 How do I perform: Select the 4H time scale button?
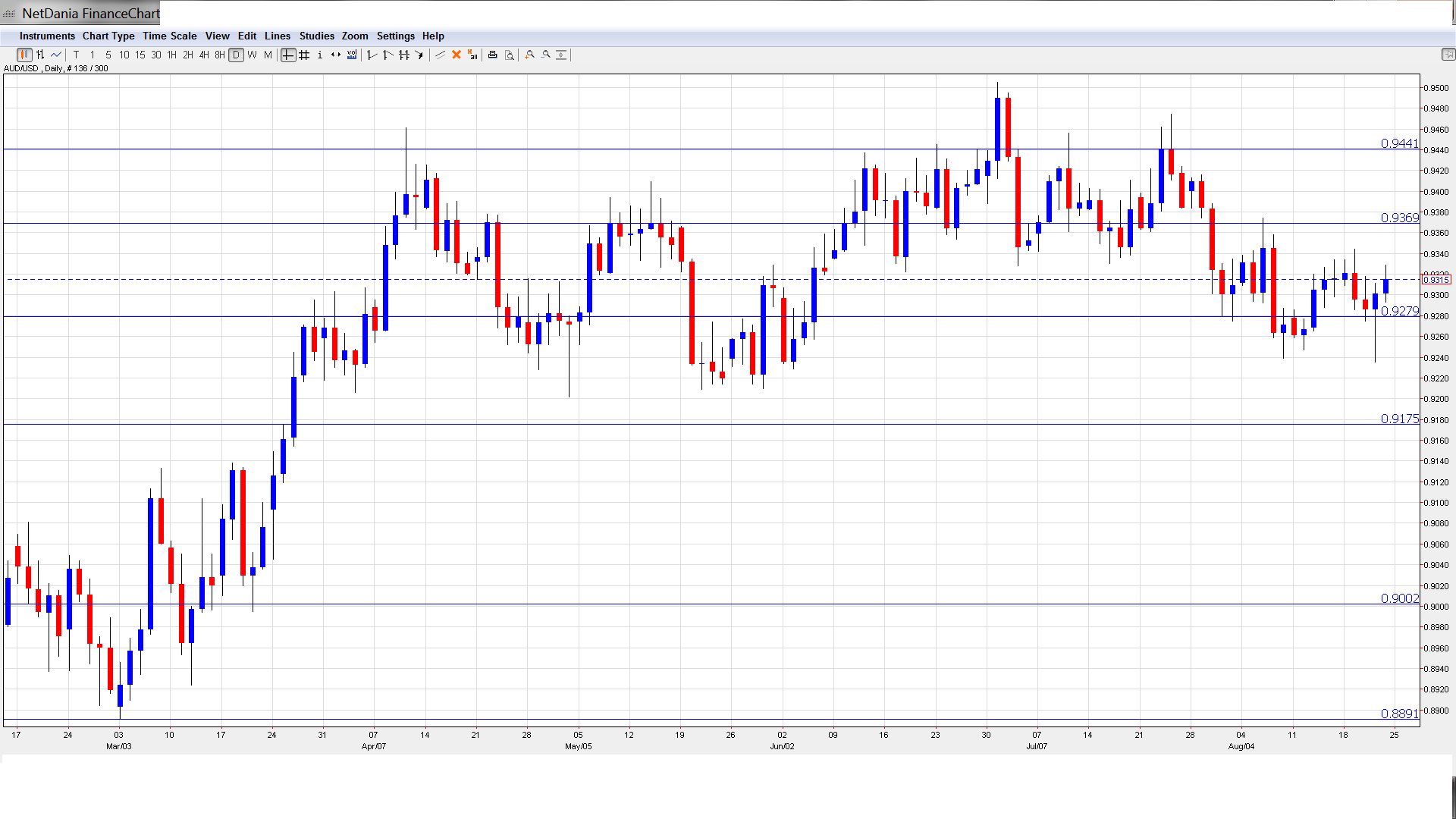(204, 55)
